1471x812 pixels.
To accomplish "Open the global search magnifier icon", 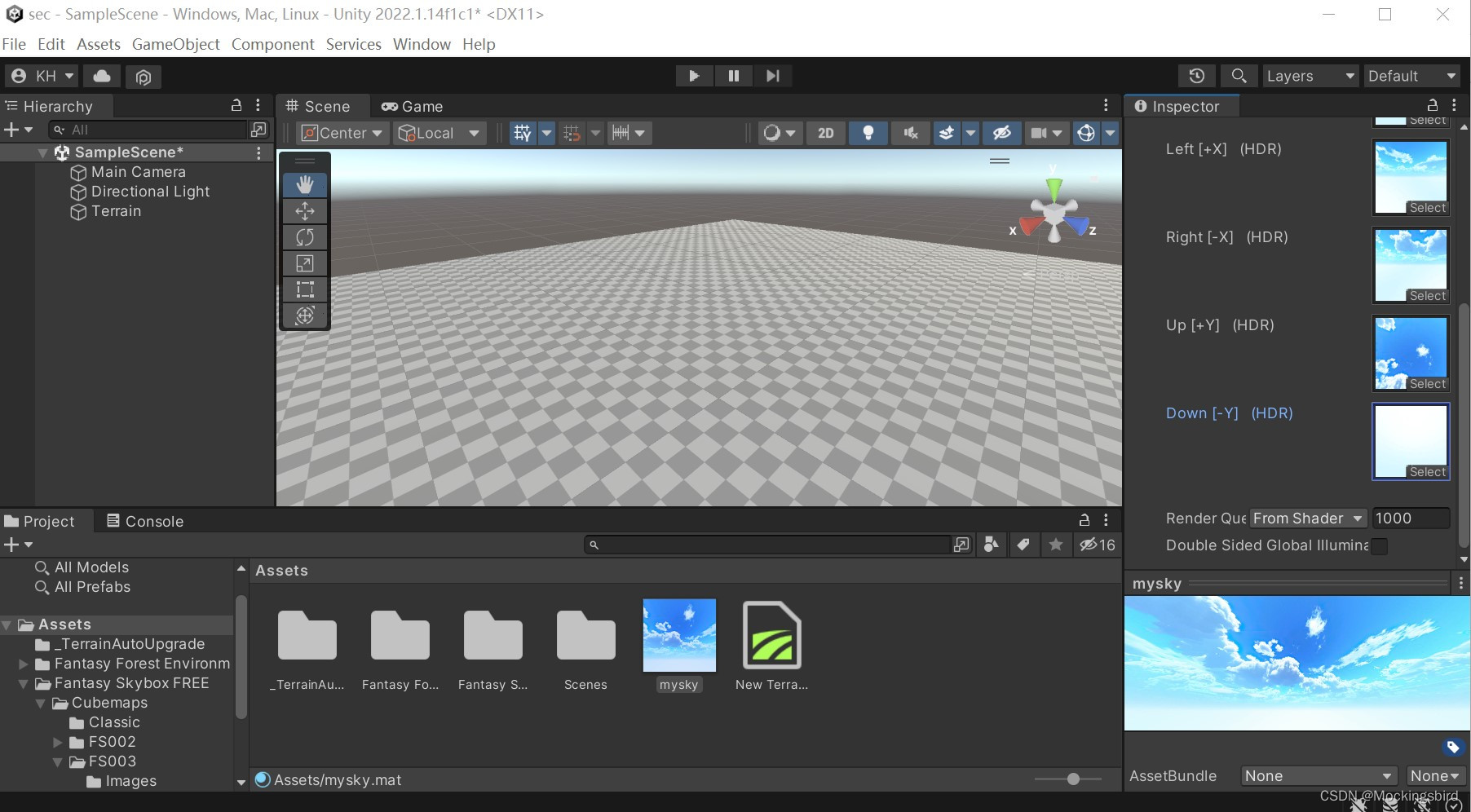I will coord(1239,76).
